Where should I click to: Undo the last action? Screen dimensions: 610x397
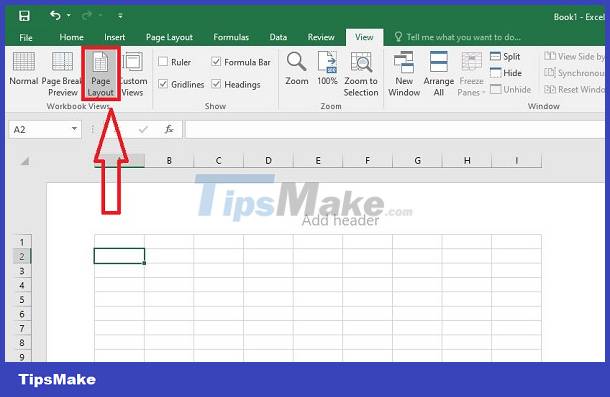(55, 16)
